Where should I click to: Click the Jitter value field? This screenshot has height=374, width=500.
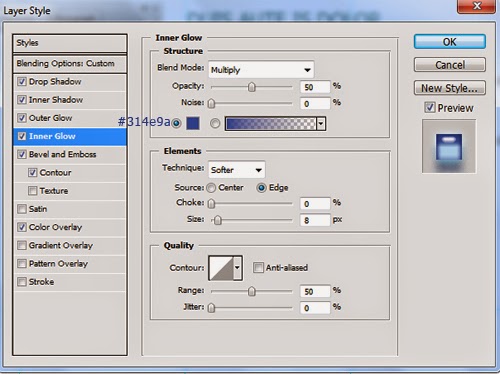click(x=315, y=308)
